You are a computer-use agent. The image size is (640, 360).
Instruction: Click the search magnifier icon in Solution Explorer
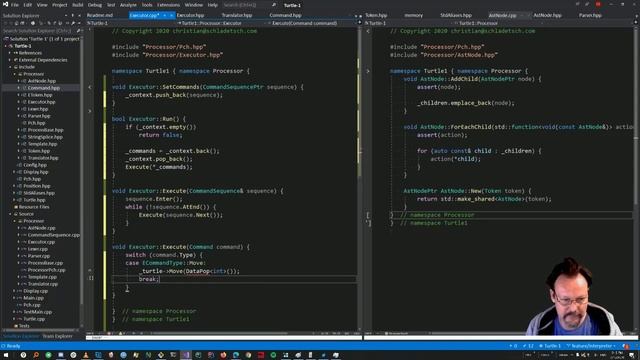78,31
